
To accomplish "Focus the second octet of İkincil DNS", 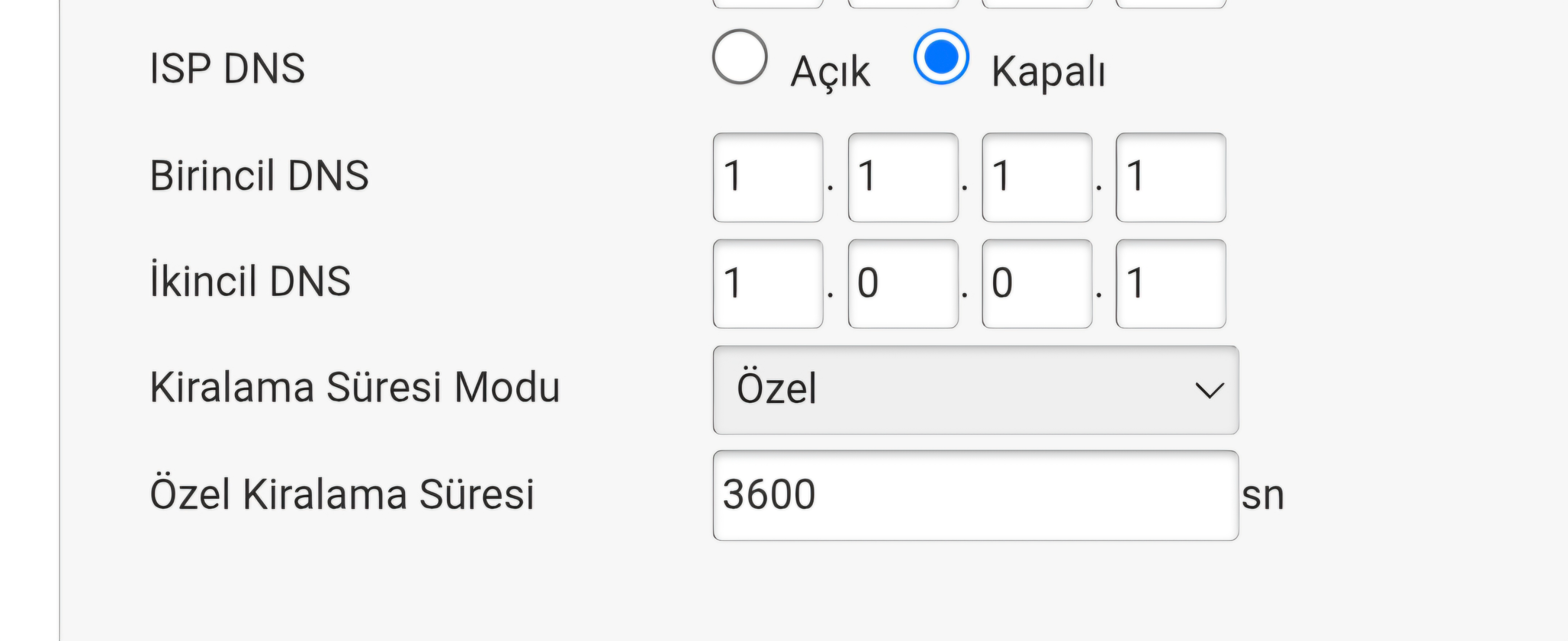I will [x=903, y=284].
